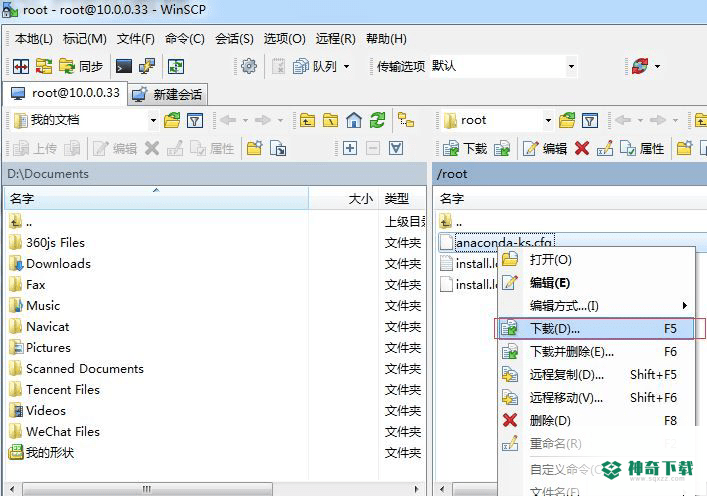Click the synchronize directories 同步 button
707x496 pixels.
point(81,67)
